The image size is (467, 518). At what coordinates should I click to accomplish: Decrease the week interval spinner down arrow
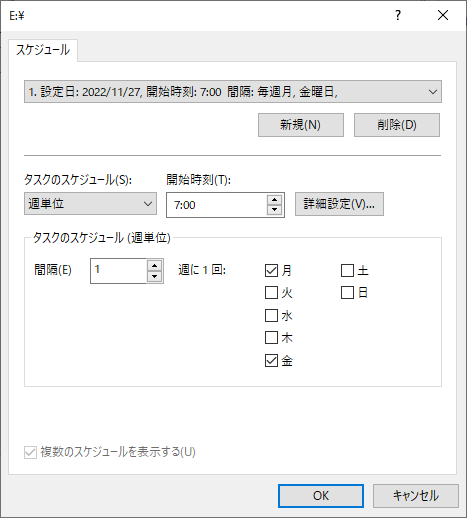(154, 276)
